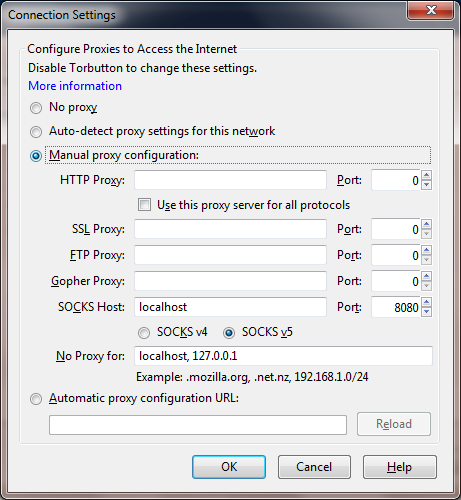Viewport: 461px width, 500px height.
Task: Click the No Proxy for text field
Action: 283,356
